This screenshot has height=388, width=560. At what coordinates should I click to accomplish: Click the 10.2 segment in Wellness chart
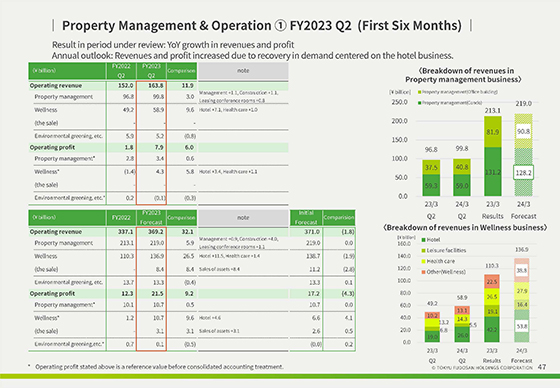pyautogui.click(x=432, y=315)
